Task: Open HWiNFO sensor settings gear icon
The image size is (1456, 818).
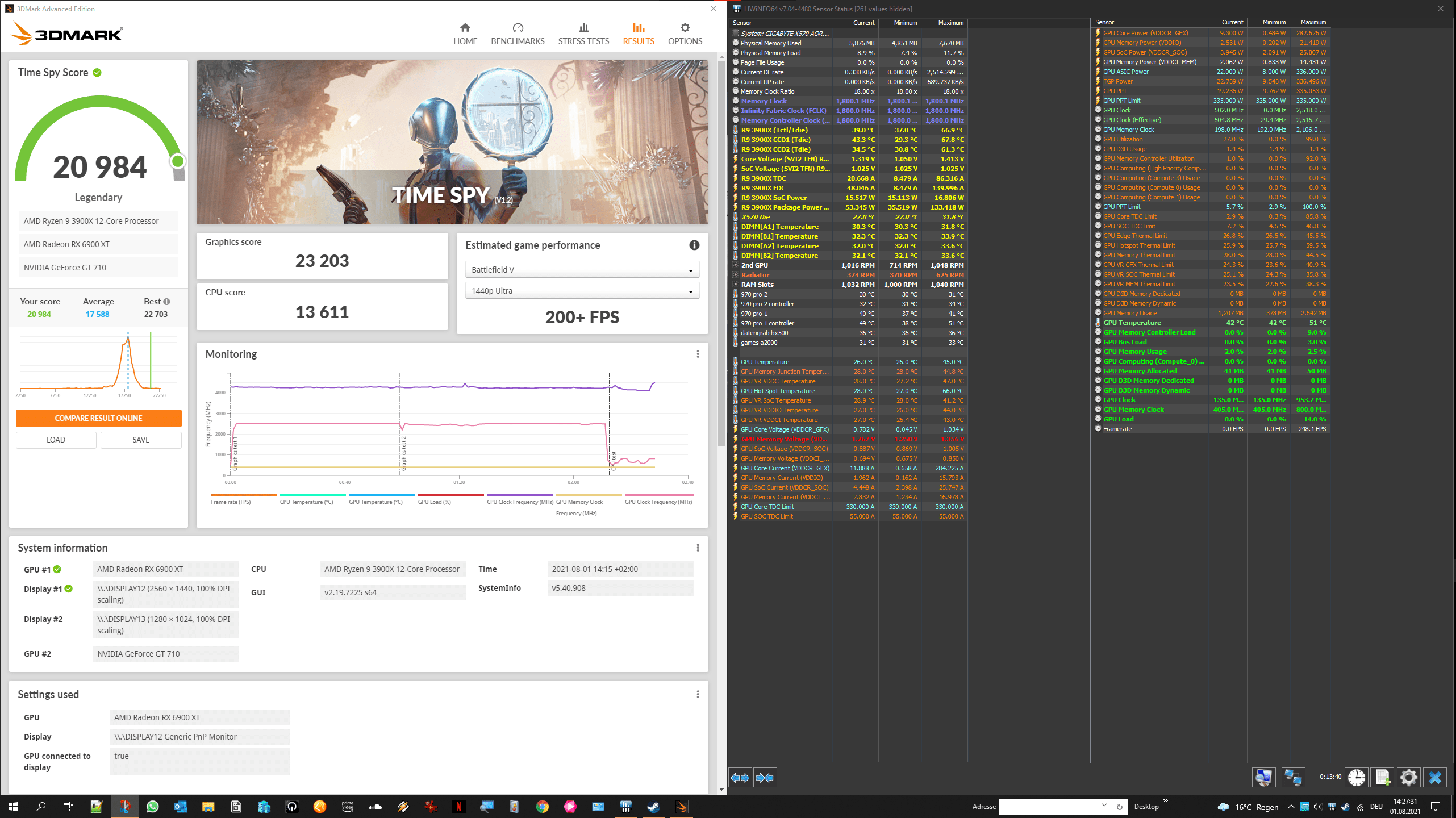Action: (1409, 777)
